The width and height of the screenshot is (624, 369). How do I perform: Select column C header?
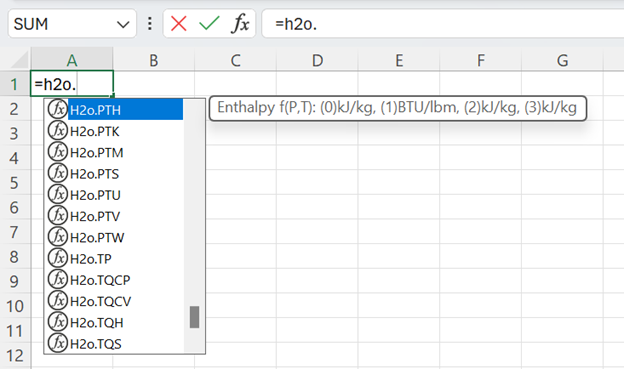pos(236,60)
